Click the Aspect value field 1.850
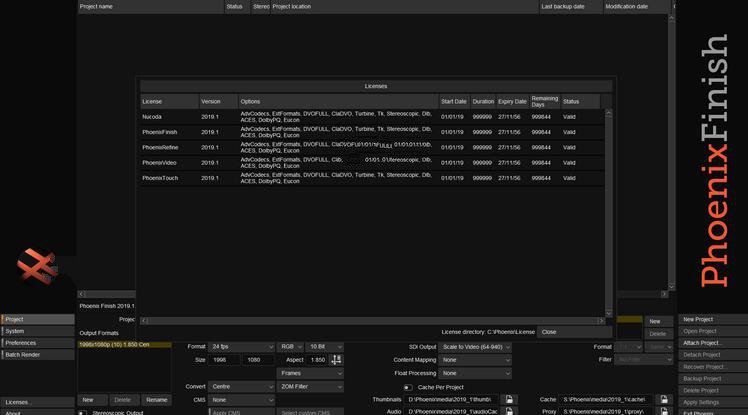The width and height of the screenshot is (748, 415). pyautogui.click(x=318, y=360)
